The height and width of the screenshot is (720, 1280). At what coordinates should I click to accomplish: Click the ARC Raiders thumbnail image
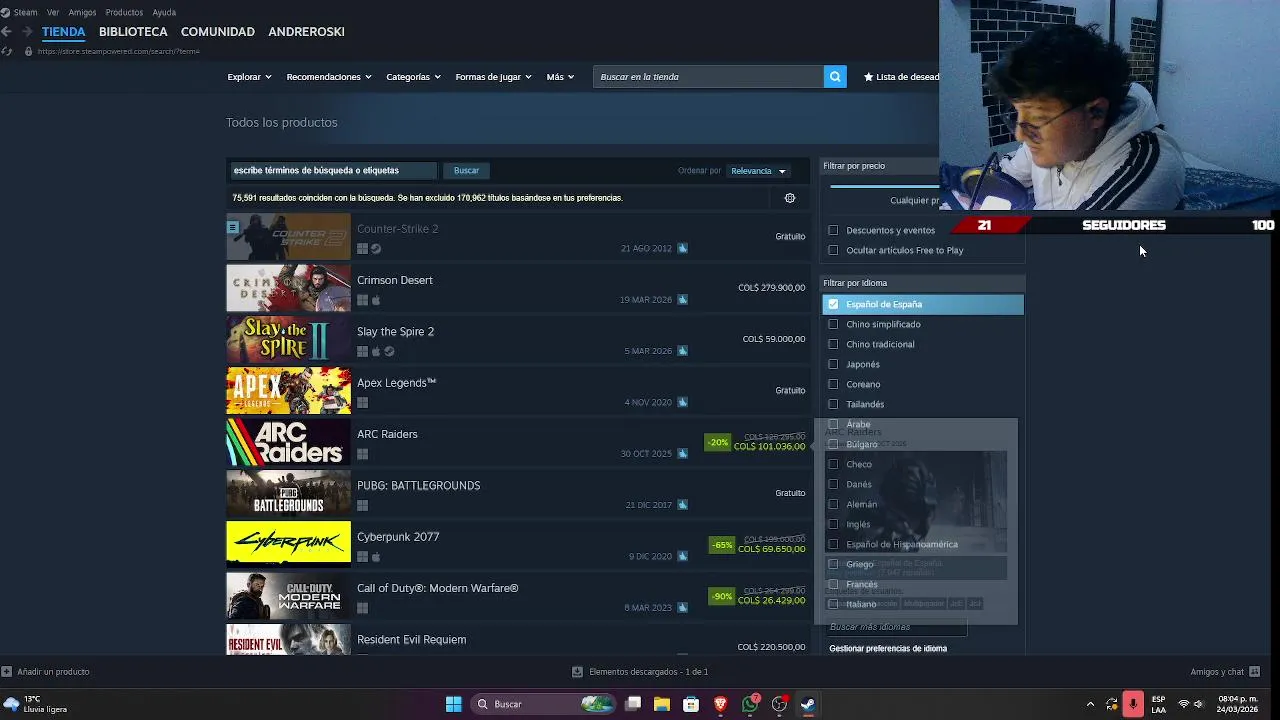(288, 443)
